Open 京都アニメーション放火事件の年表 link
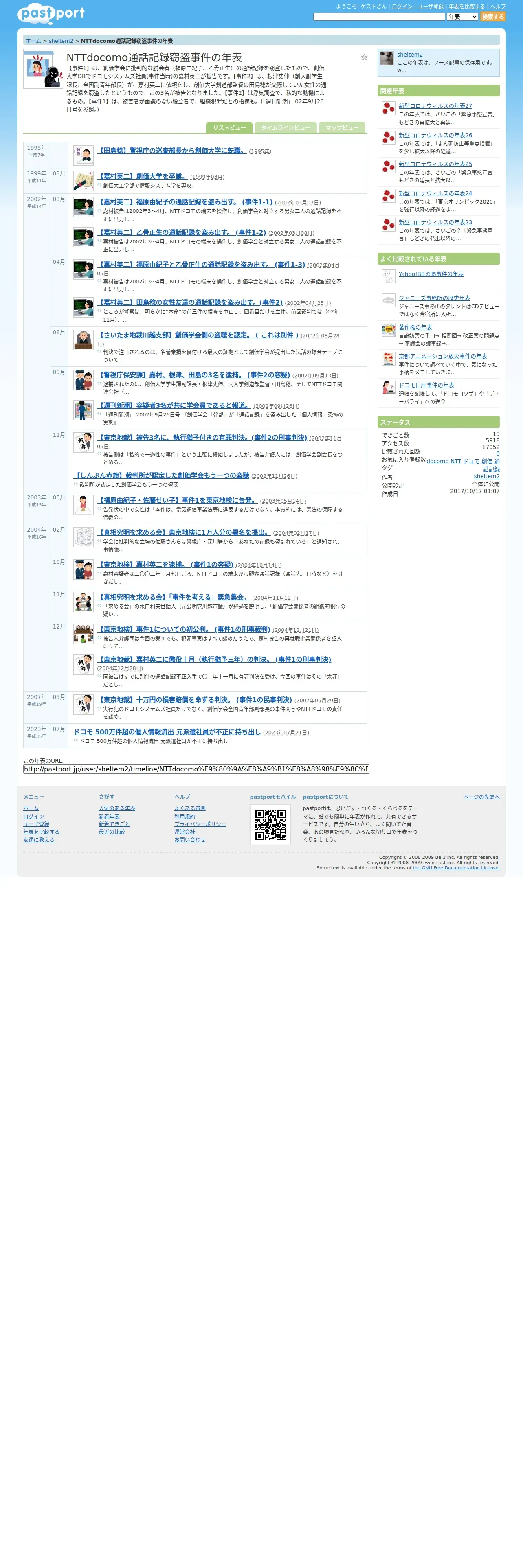 pos(443,356)
